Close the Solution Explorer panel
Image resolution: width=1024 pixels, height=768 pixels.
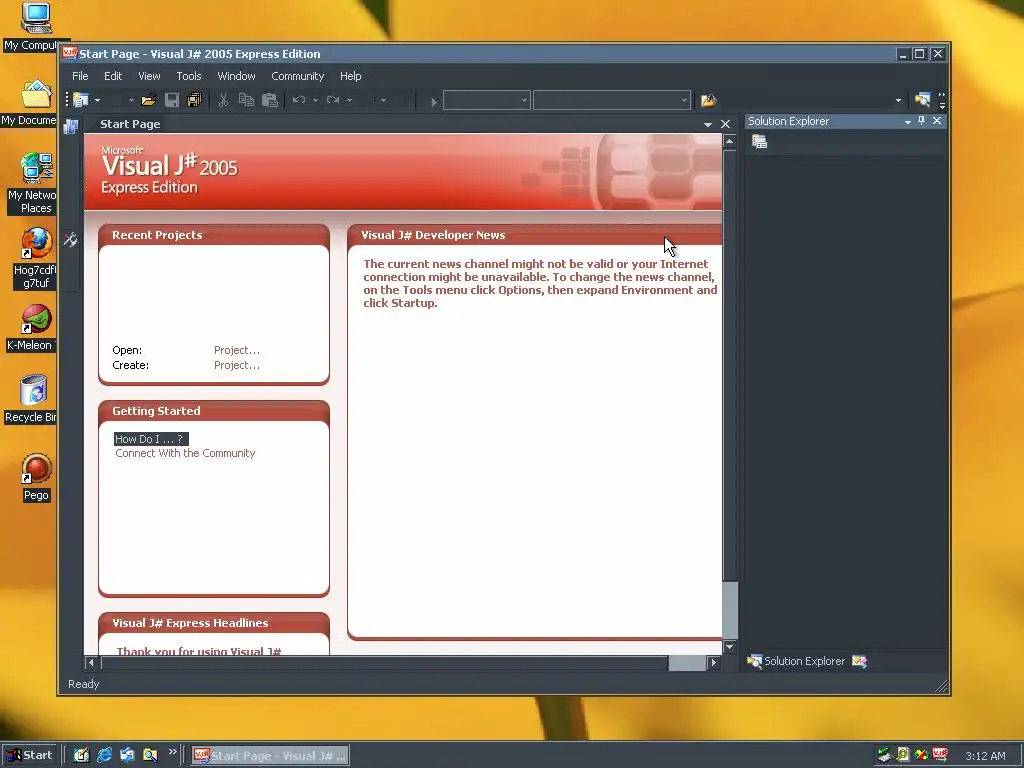936,121
